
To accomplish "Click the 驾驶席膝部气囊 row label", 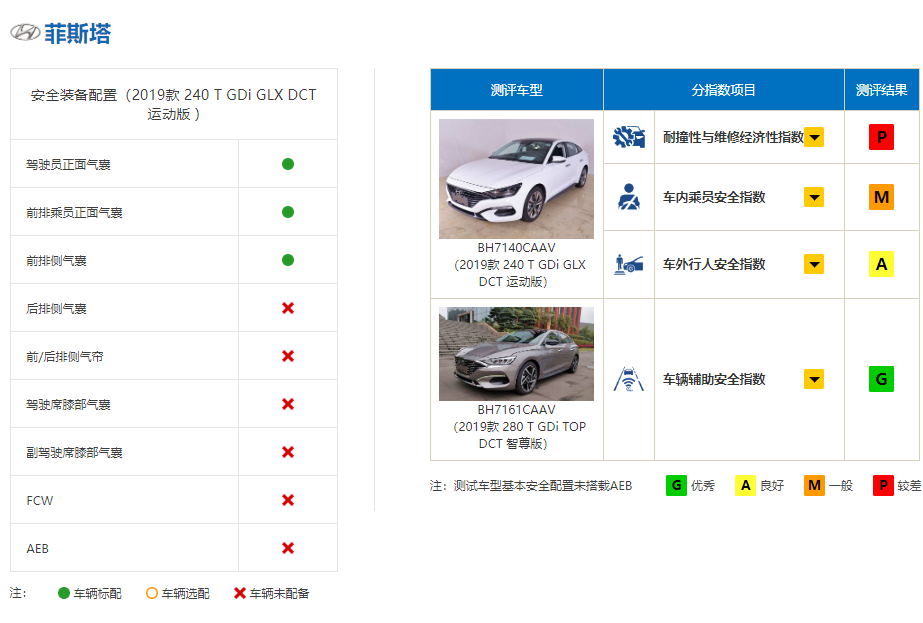I will click(x=68, y=405).
